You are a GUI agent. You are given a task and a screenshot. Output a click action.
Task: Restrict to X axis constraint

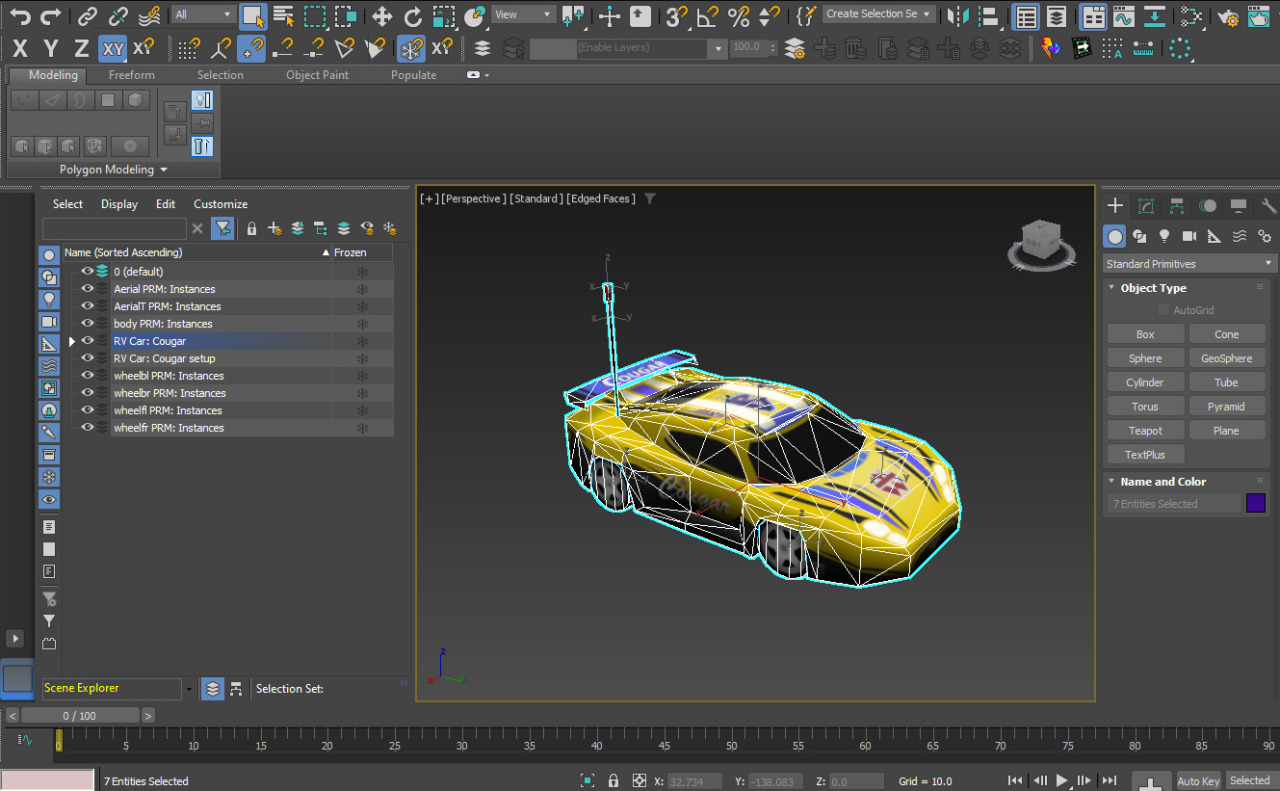(20, 48)
